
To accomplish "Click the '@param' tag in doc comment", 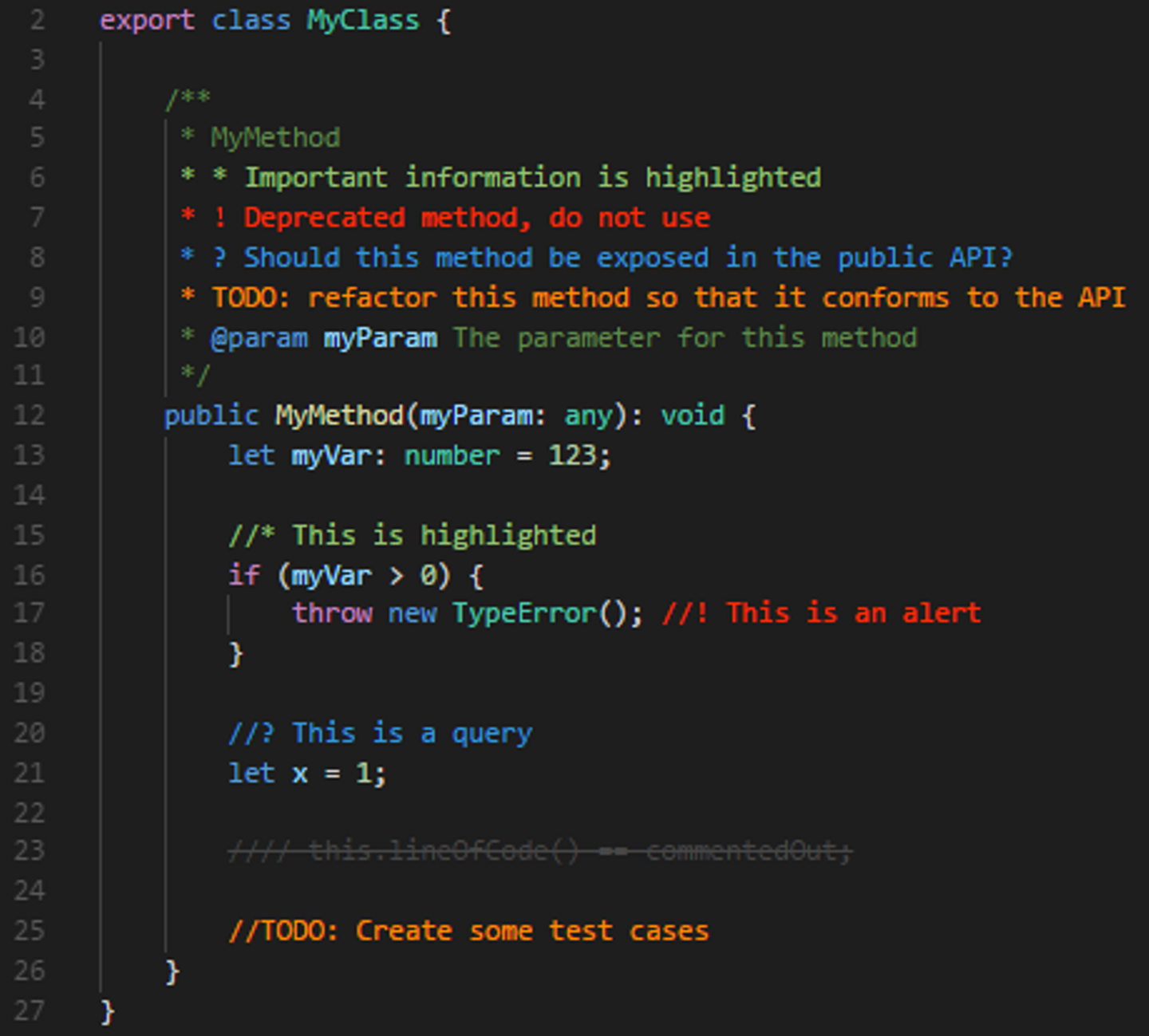I will click(259, 338).
